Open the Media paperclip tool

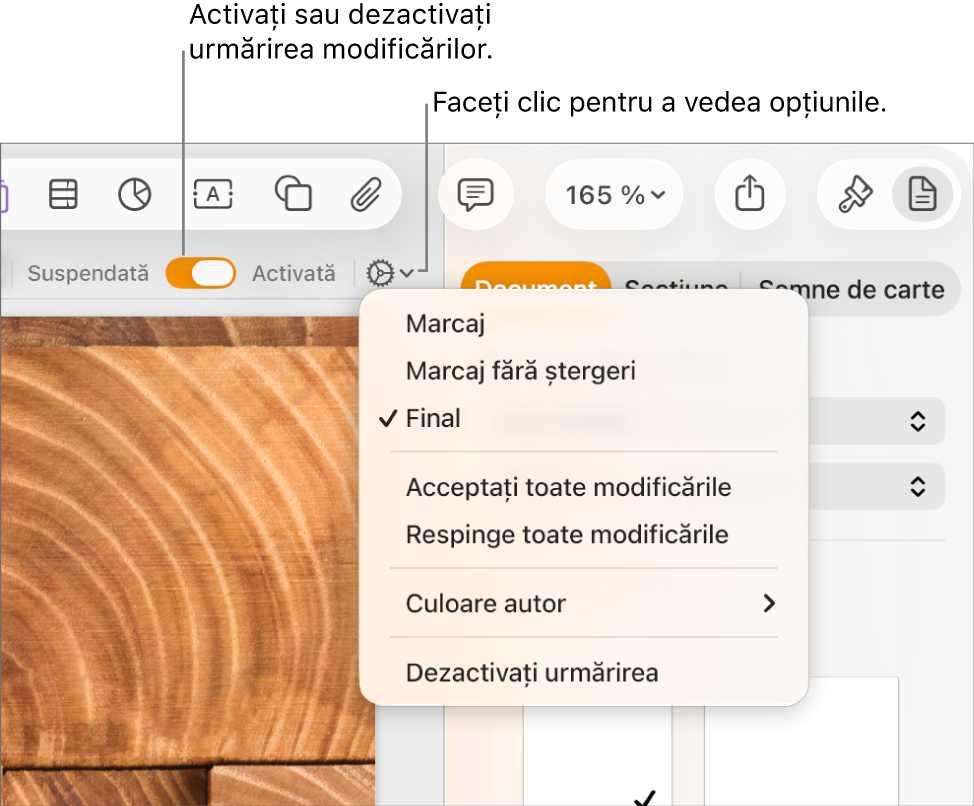[x=366, y=194]
